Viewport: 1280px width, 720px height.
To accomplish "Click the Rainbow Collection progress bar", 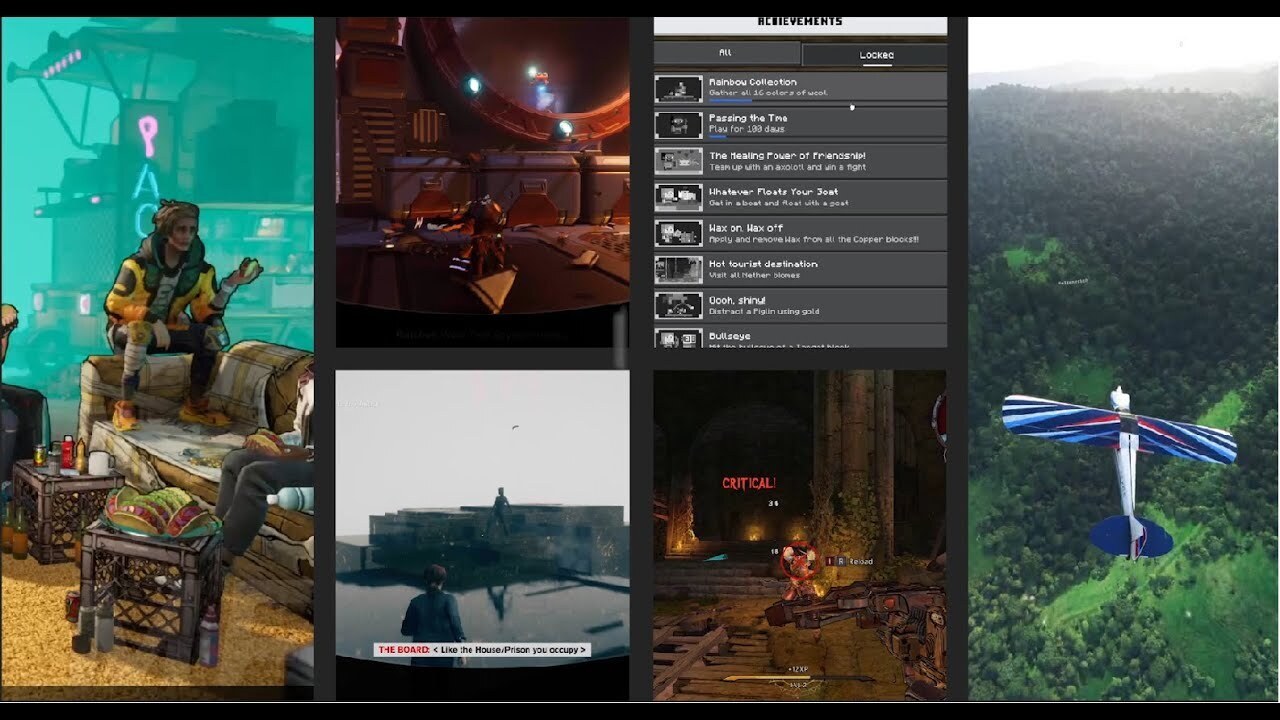I will [x=730, y=99].
